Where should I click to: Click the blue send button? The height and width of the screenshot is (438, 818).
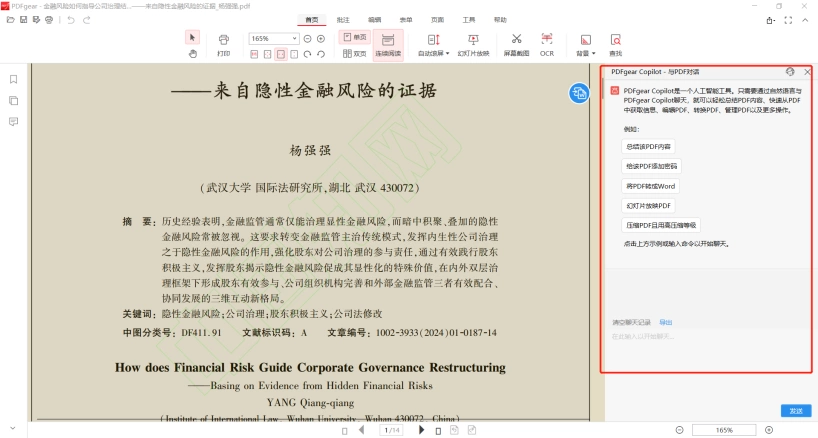pyautogui.click(x=796, y=411)
